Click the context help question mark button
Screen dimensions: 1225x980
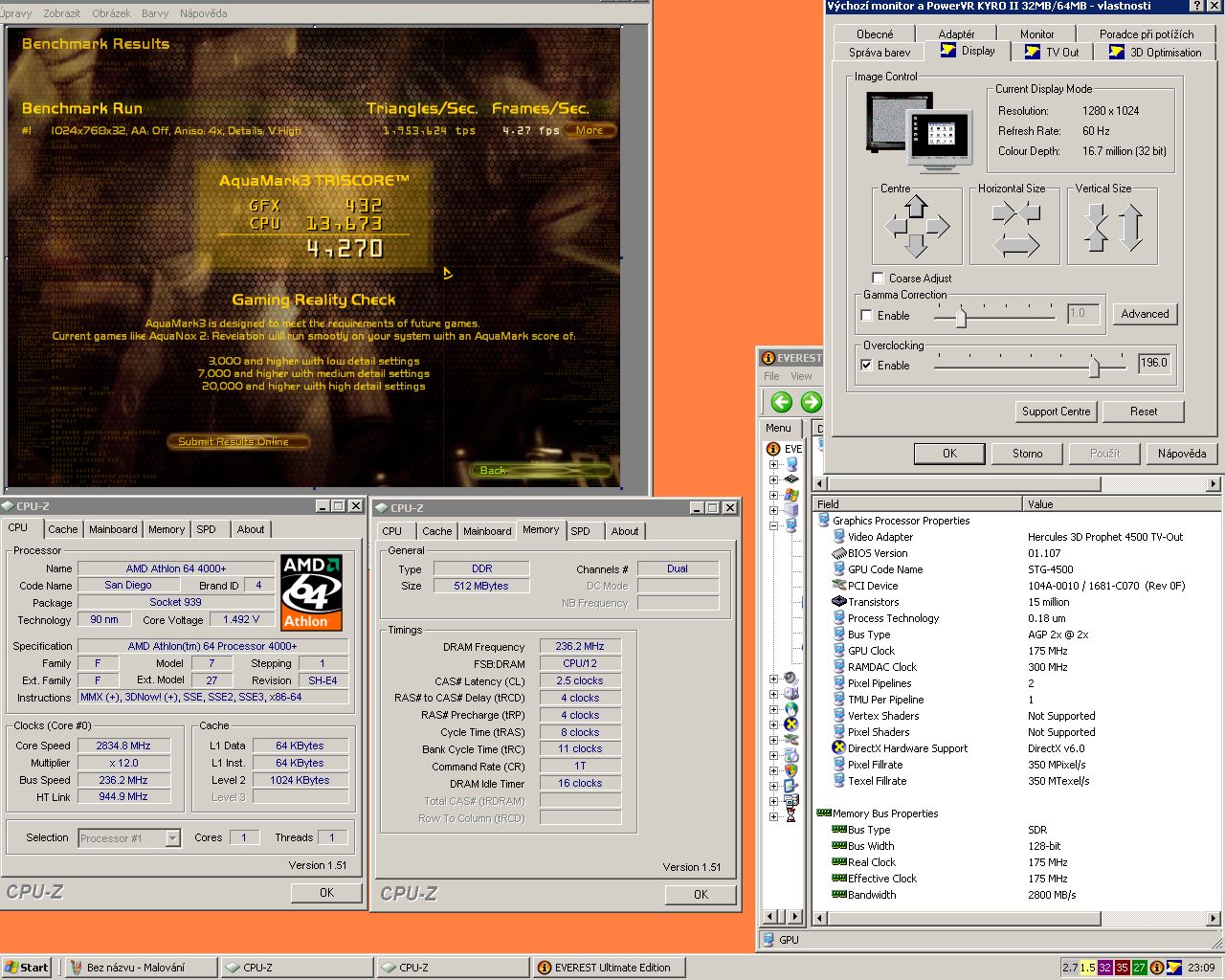click(1196, 6)
